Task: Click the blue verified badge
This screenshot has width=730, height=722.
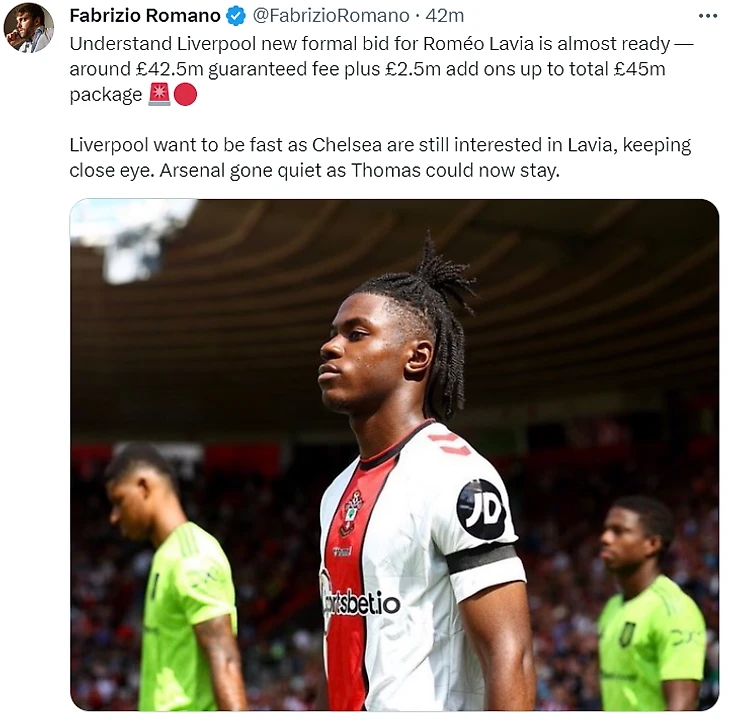Action: pyautogui.click(x=236, y=16)
